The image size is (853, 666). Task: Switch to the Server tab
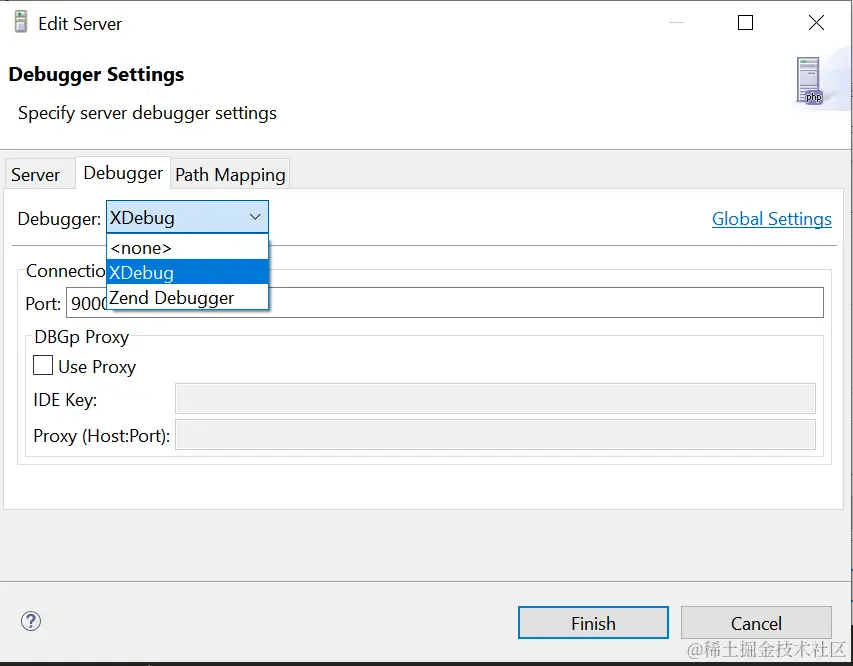[x=36, y=175]
